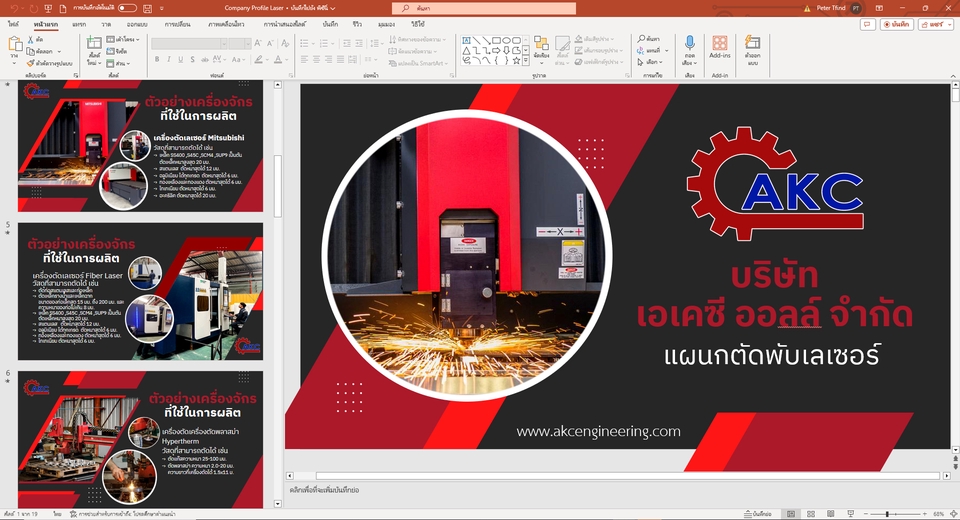The width and height of the screenshot is (960, 520).
Task: Toggle Underline formatting
Action: [181, 59]
